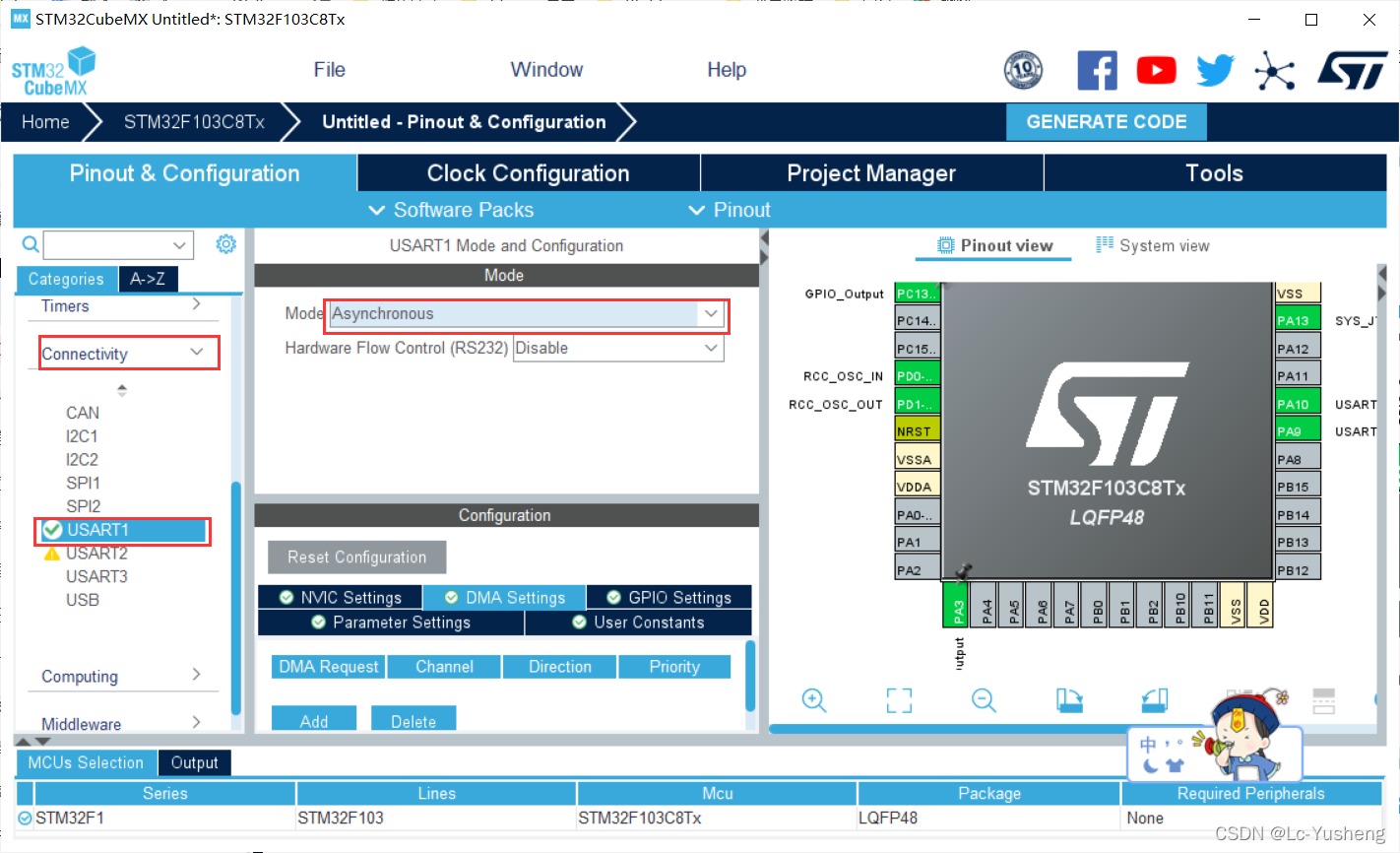Select the zoom out magnifier icon
The height and width of the screenshot is (853, 1400).
tap(982, 700)
